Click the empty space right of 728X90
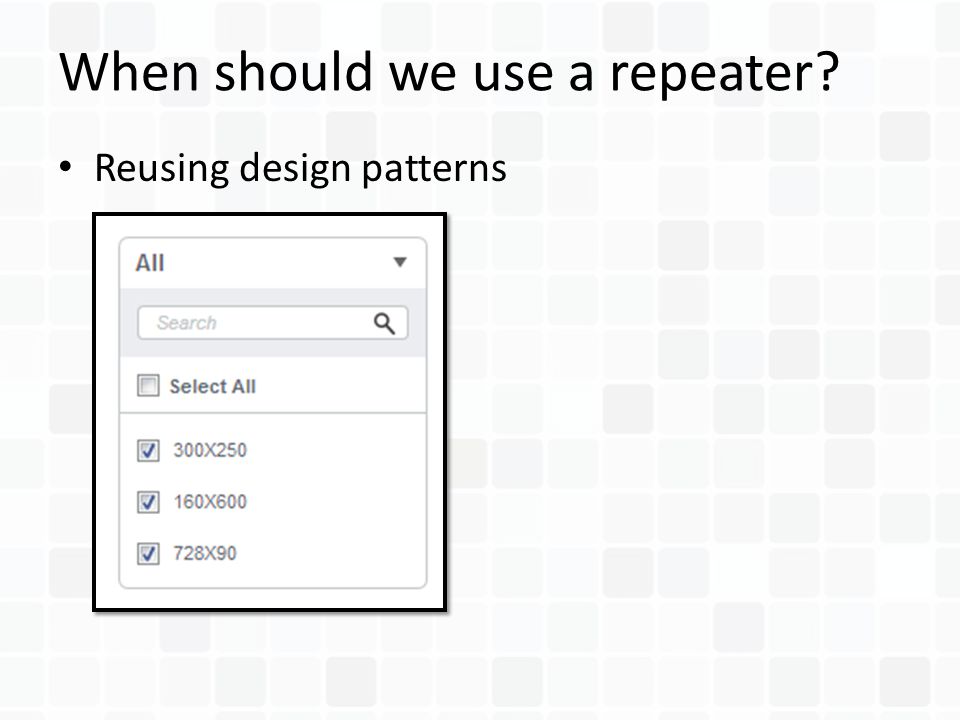The image size is (960, 720). click(331, 553)
